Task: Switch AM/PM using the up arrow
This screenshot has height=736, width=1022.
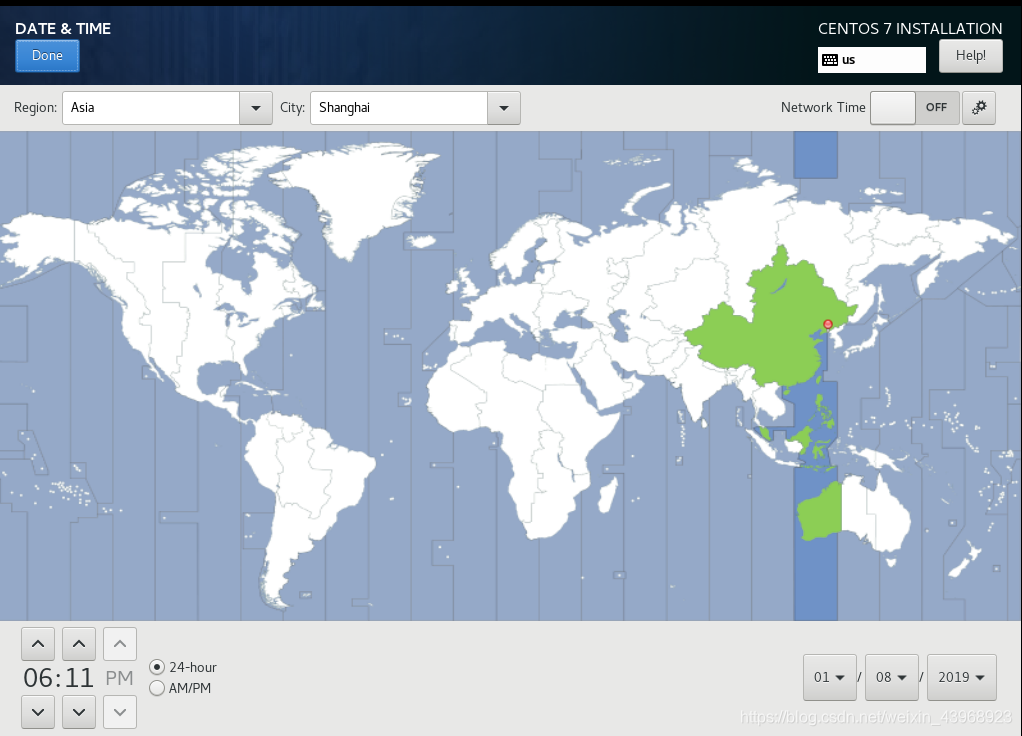Action: (x=120, y=644)
